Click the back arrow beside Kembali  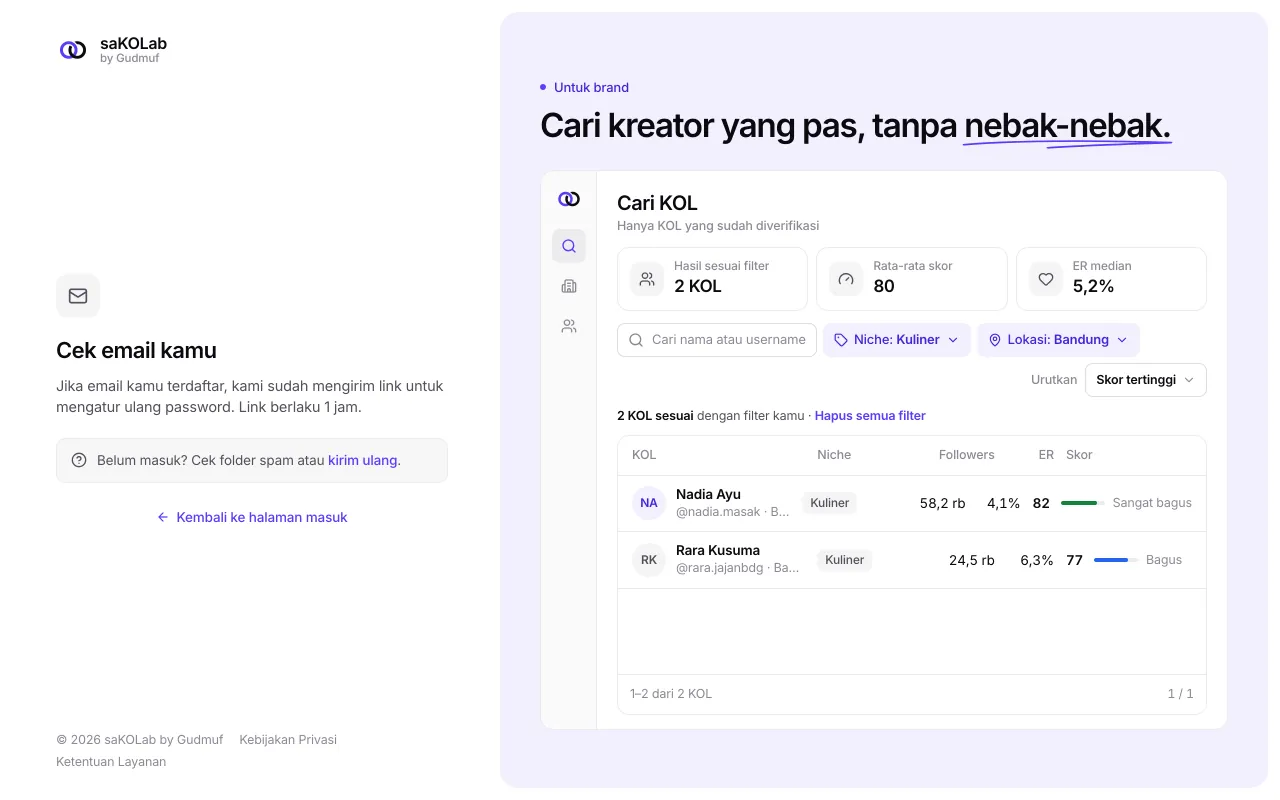click(x=163, y=517)
